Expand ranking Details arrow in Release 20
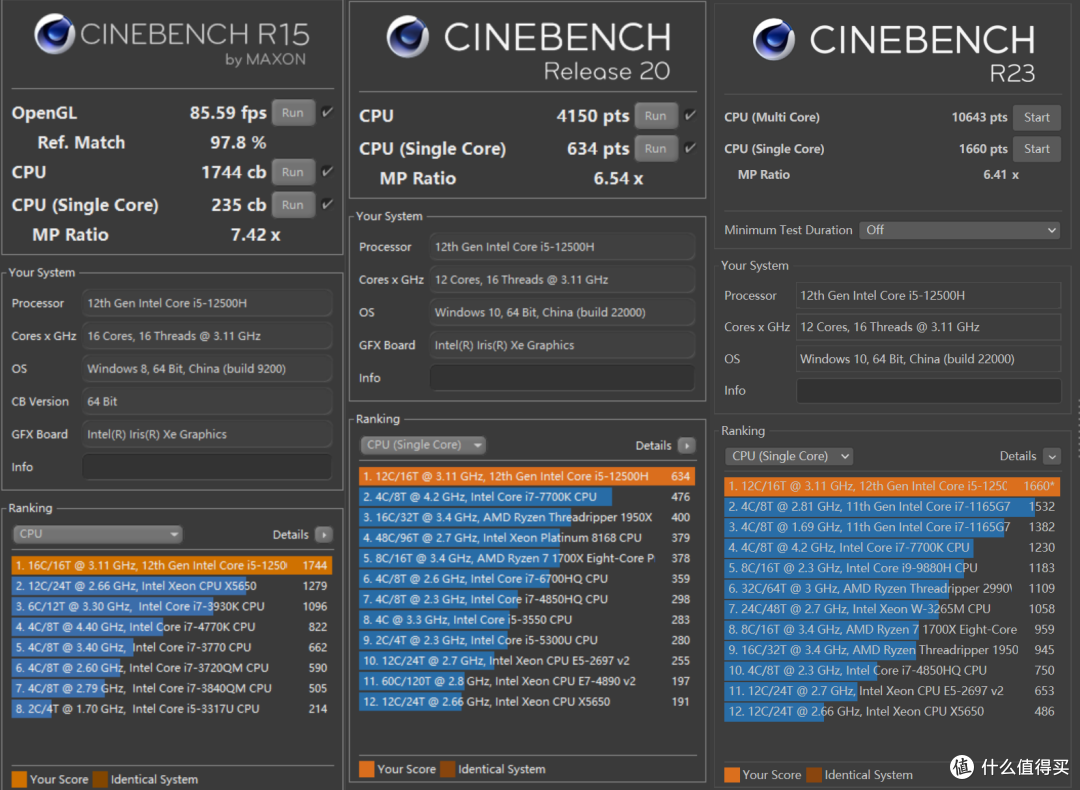1080x790 pixels. point(687,446)
